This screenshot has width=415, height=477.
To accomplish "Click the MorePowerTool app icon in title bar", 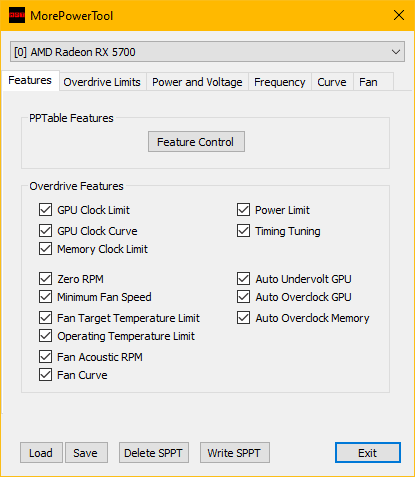I will pos(17,15).
